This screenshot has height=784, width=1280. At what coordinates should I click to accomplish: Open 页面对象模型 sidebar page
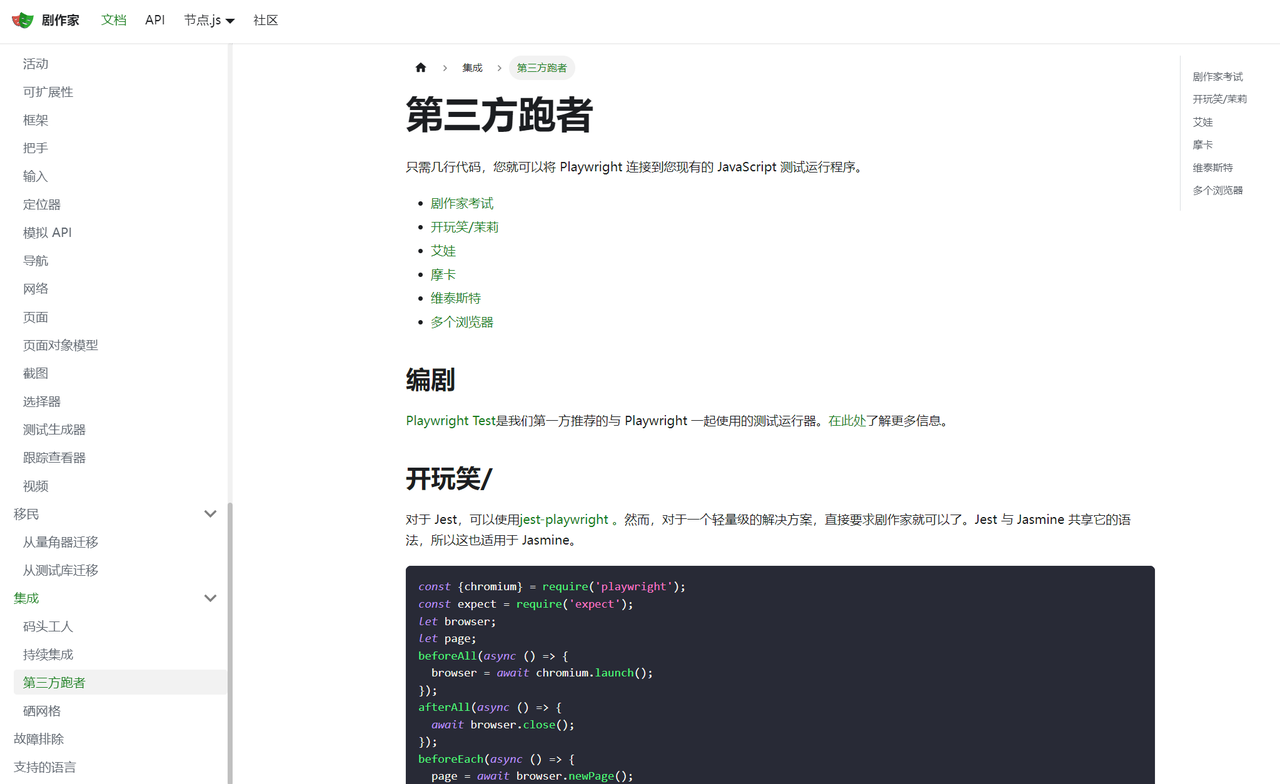(61, 345)
